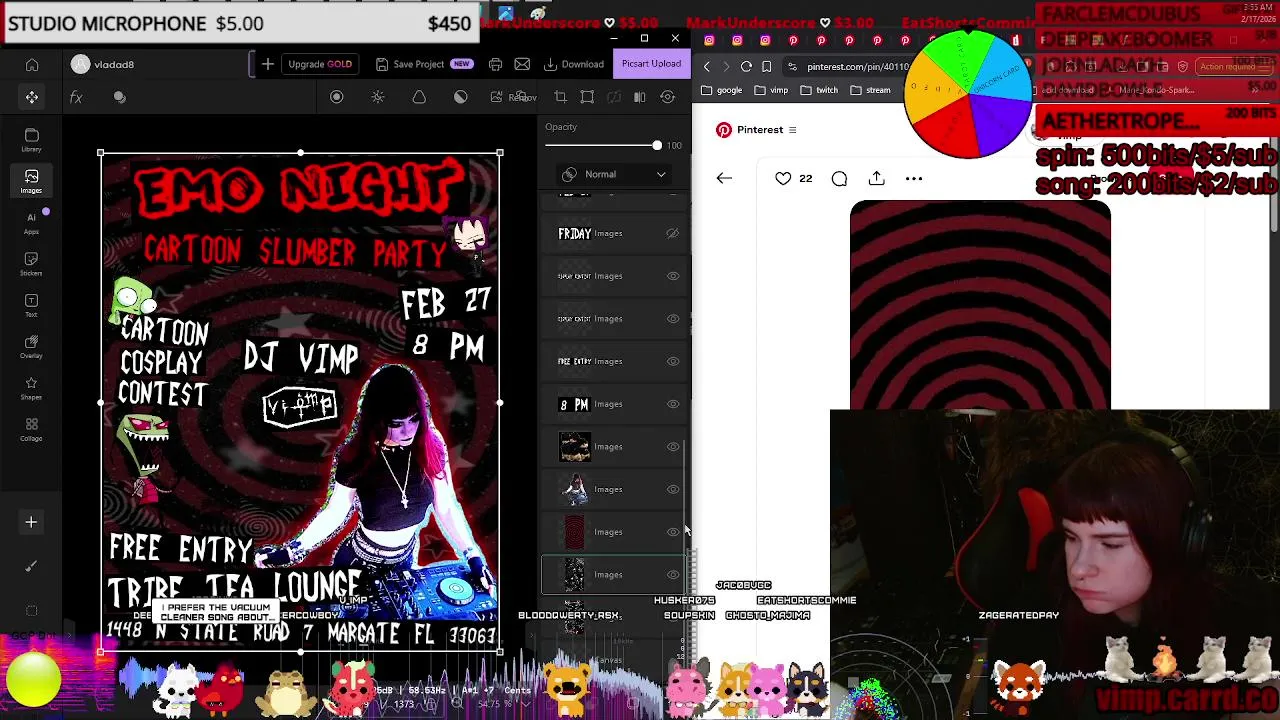The image size is (1280, 720).
Task: Like the pin with heart icon
Action: pyautogui.click(x=783, y=178)
